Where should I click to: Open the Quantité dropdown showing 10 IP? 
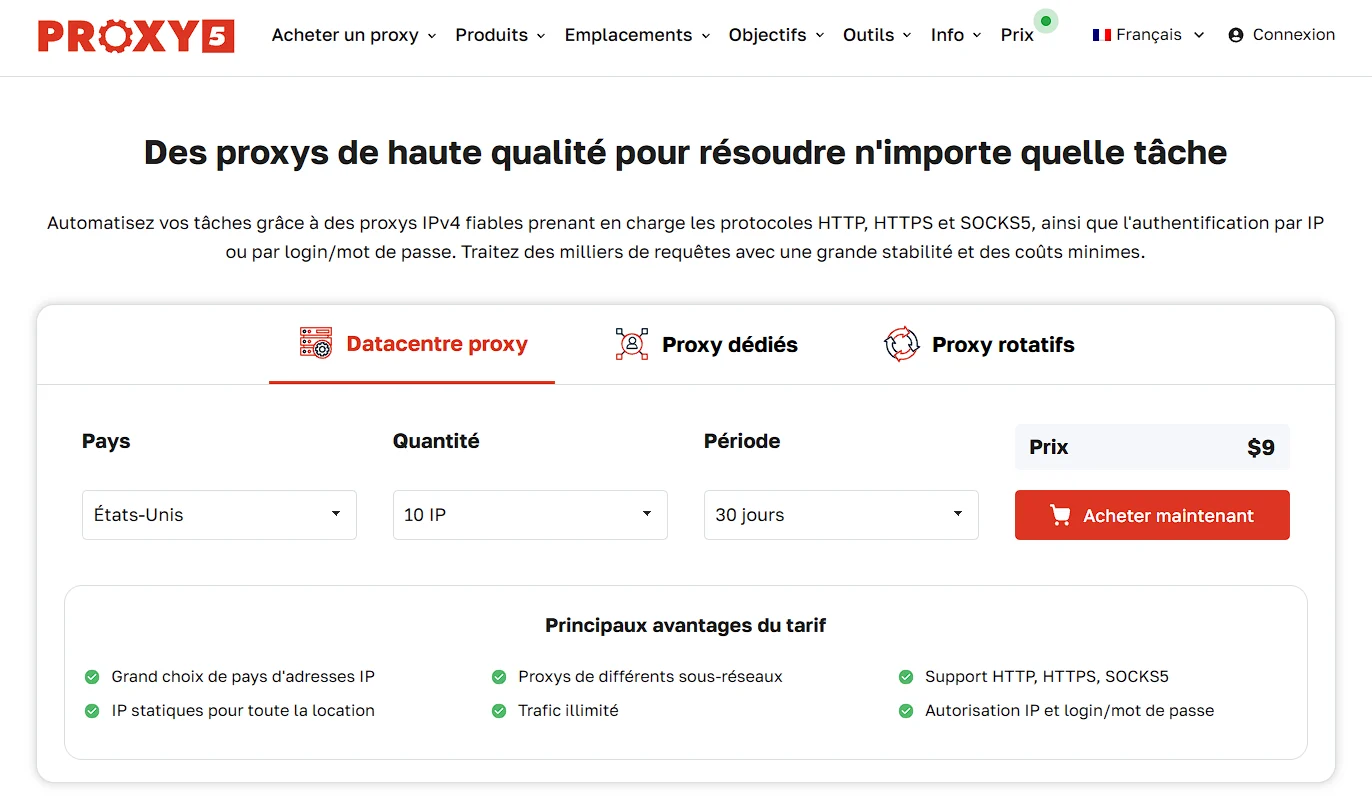coord(530,515)
